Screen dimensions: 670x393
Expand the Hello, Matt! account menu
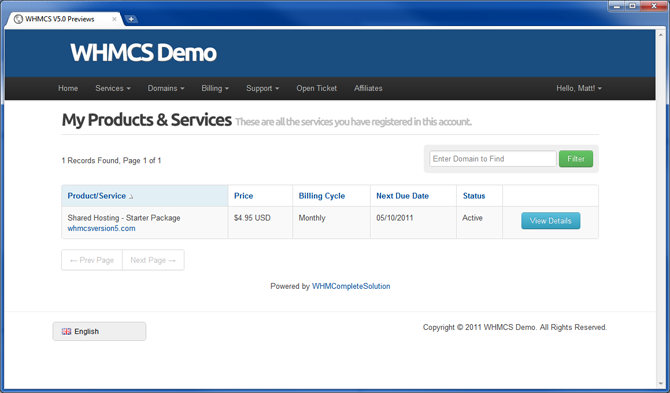coord(579,88)
